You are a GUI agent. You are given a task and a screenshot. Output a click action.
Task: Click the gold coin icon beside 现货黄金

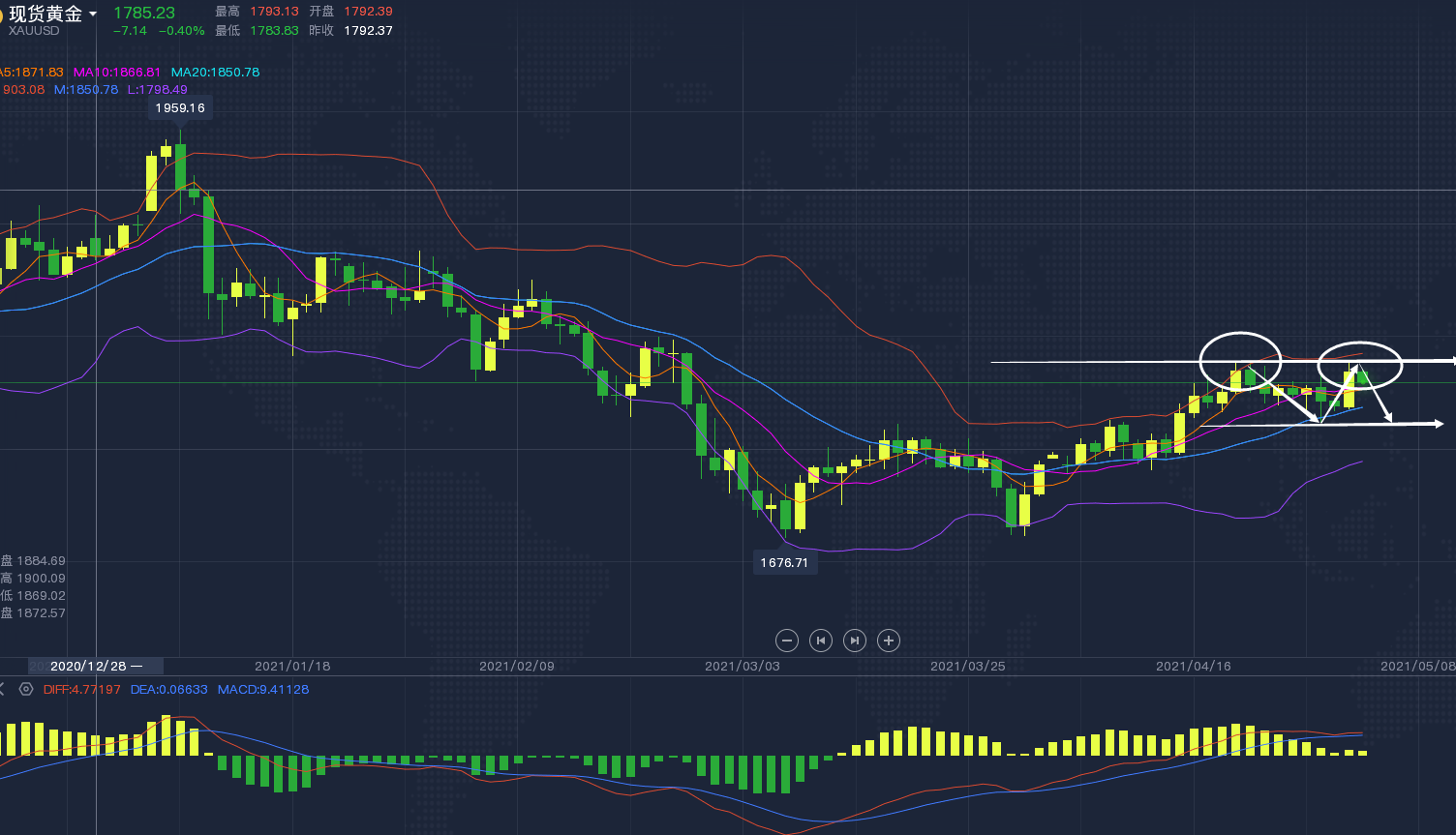coord(2,15)
